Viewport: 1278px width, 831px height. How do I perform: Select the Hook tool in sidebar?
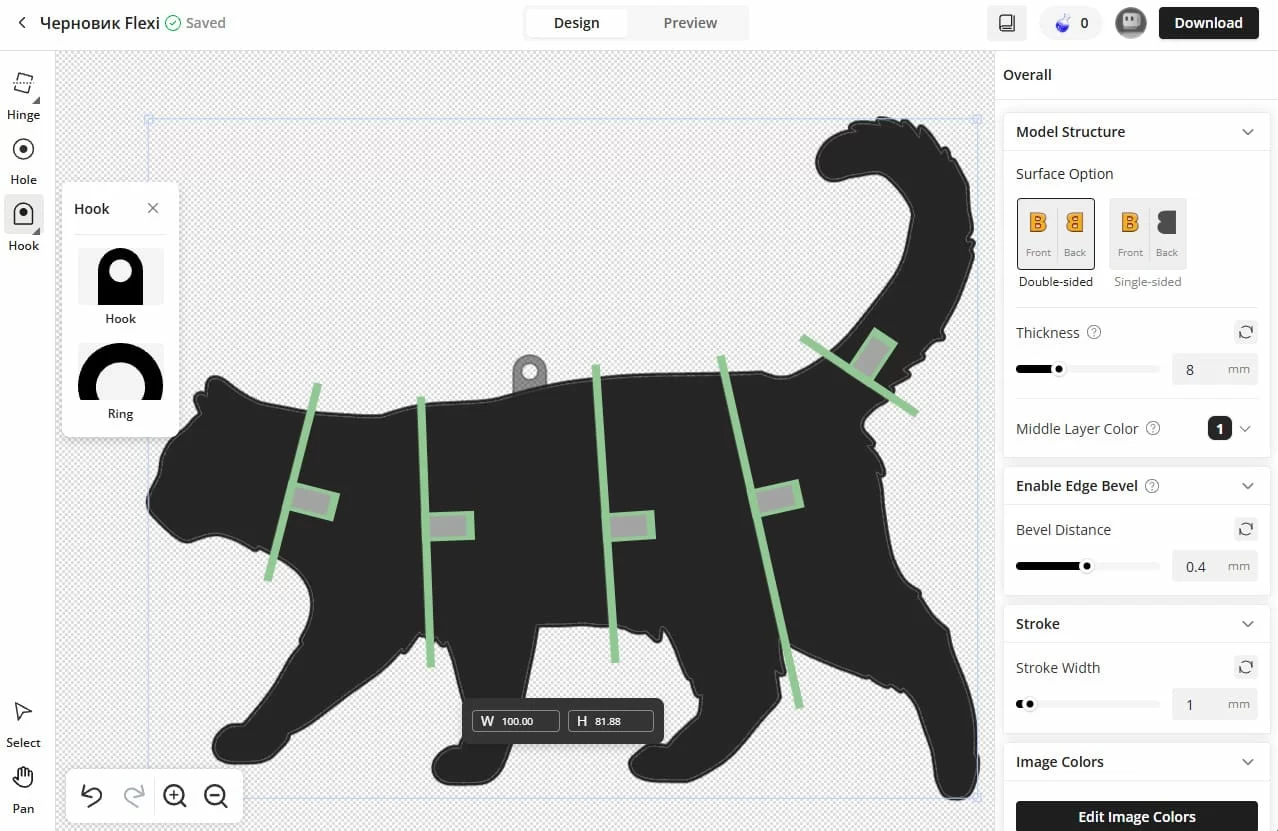(x=23, y=224)
